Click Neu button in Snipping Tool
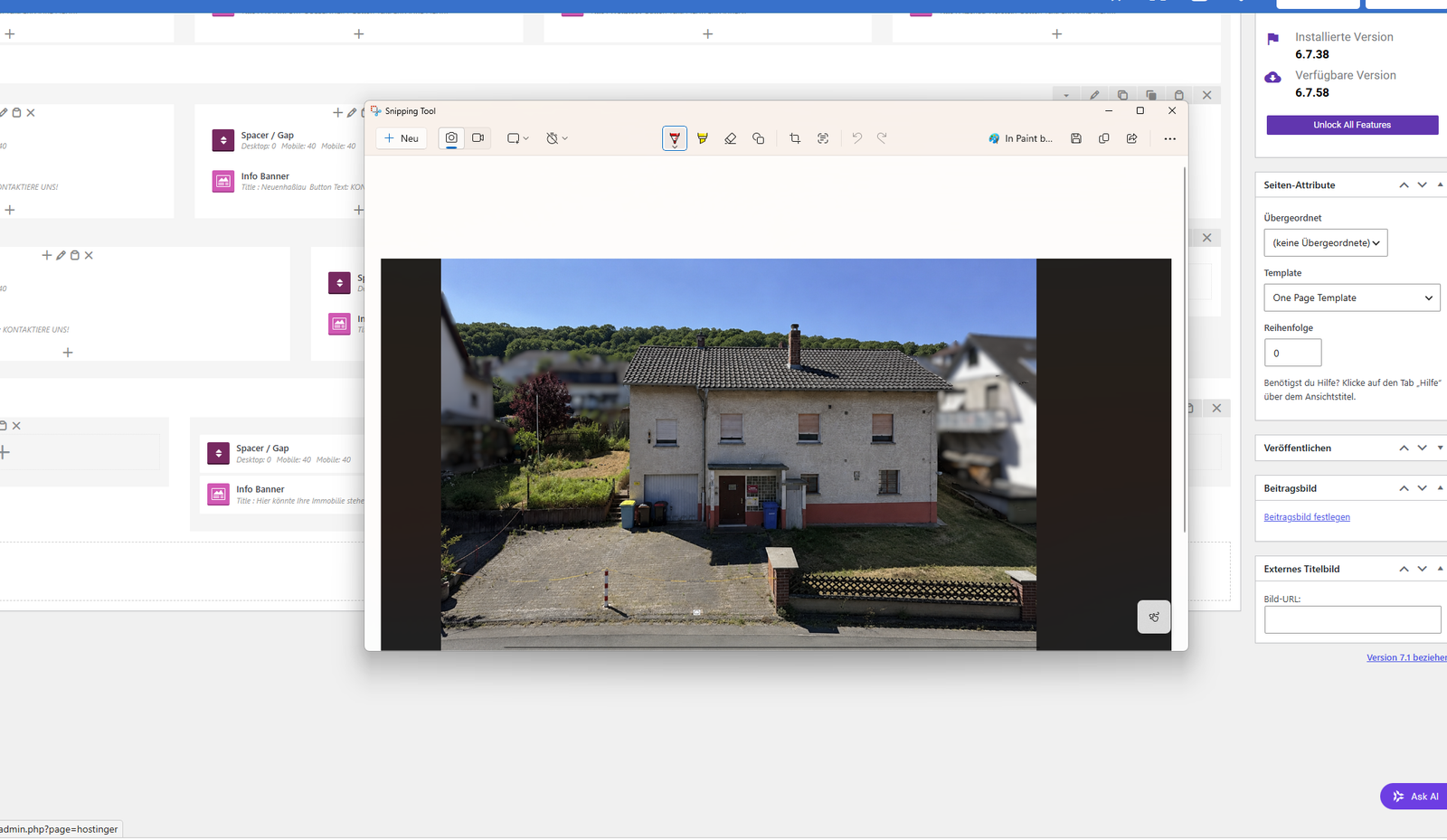Viewport: 1447px width, 840px height. pyautogui.click(x=401, y=138)
